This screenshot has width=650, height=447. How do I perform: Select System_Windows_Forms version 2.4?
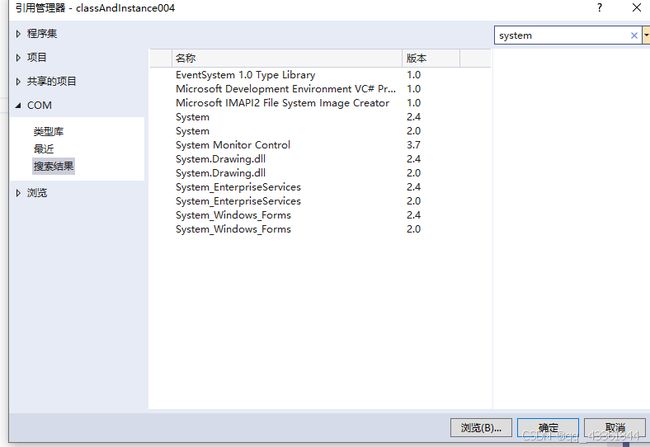(x=320, y=216)
